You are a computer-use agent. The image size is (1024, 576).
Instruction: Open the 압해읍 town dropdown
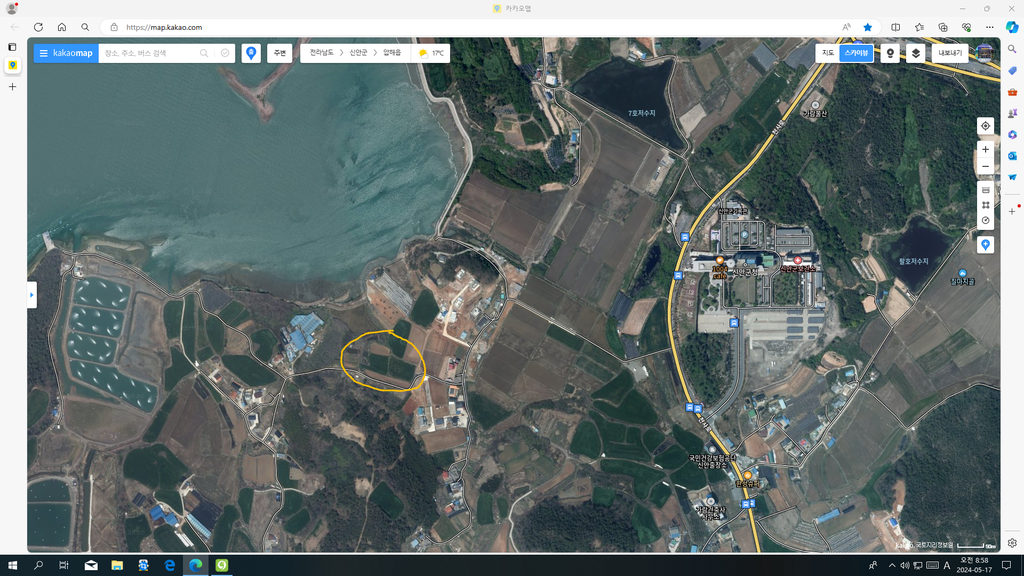click(x=392, y=53)
